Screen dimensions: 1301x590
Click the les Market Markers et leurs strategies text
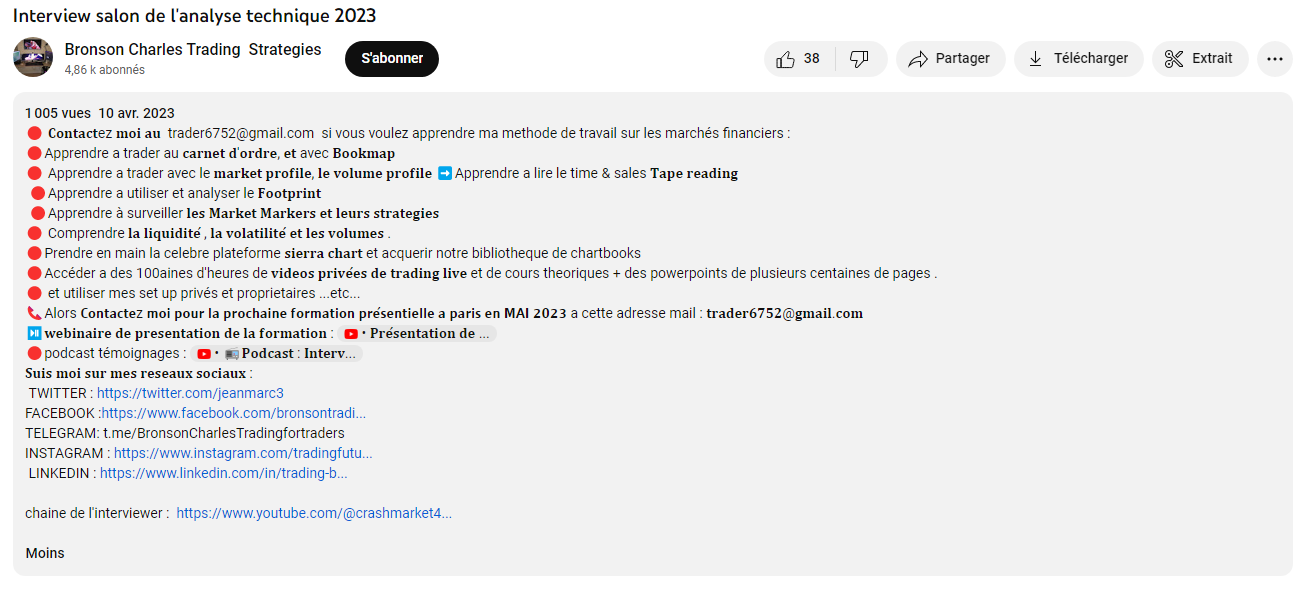(x=313, y=213)
